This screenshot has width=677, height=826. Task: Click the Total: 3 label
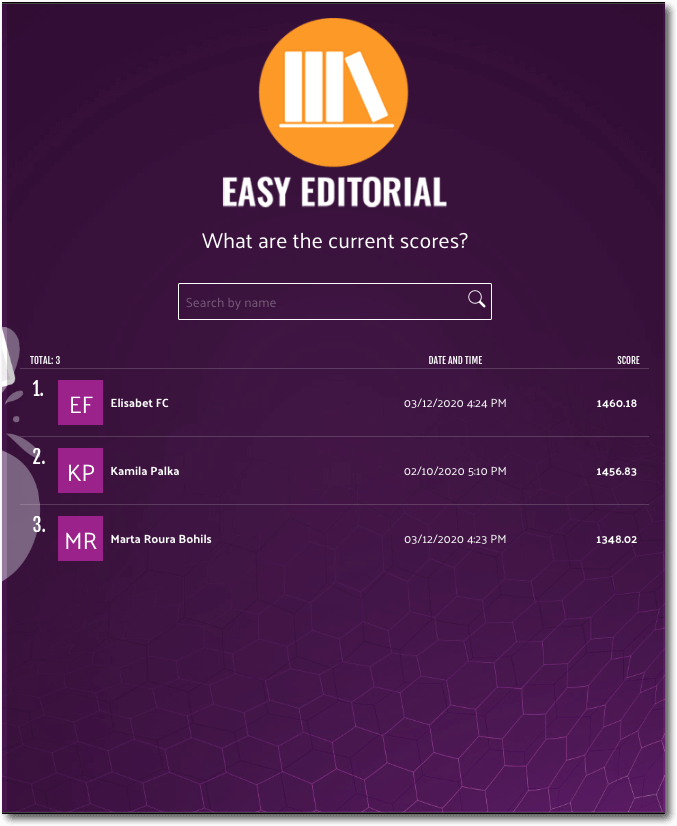click(x=45, y=360)
